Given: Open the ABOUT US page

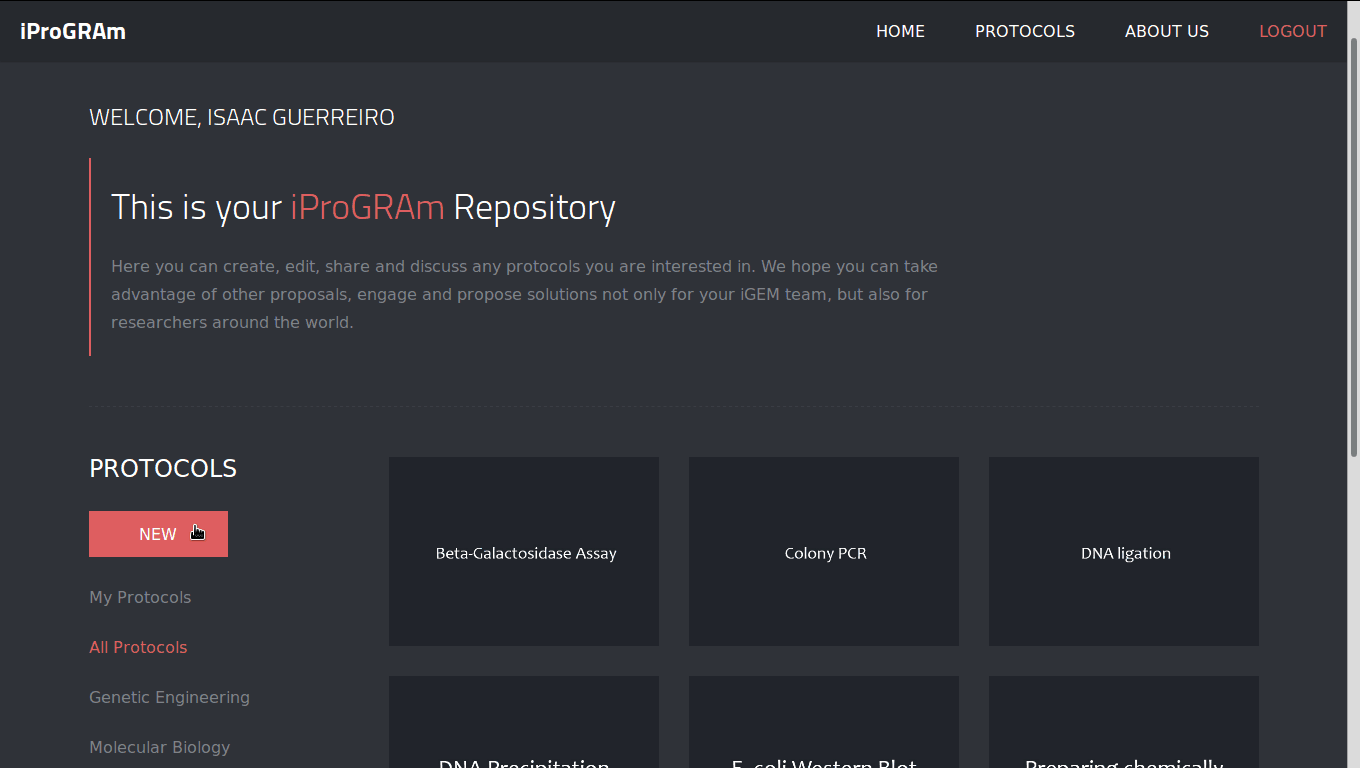Looking at the screenshot, I should click(x=1167, y=31).
